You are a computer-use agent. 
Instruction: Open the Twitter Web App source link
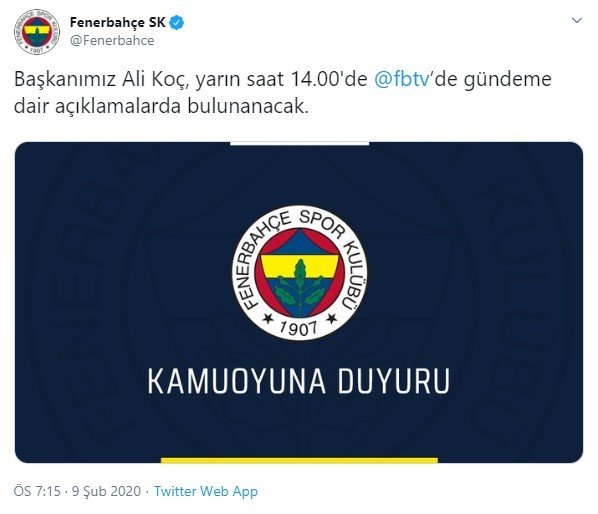pyautogui.click(x=206, y=491)
